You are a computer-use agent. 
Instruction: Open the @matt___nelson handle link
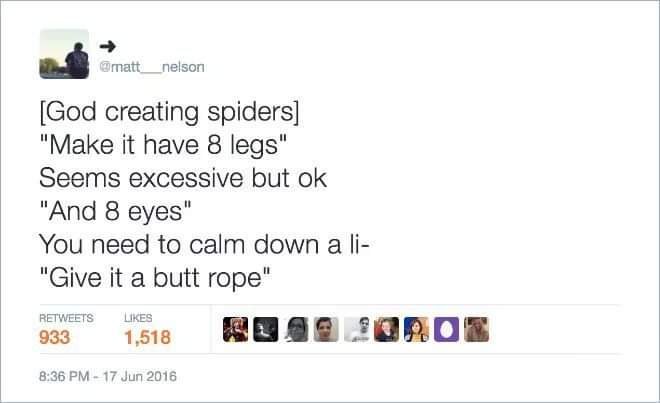[x=152, y=67]
